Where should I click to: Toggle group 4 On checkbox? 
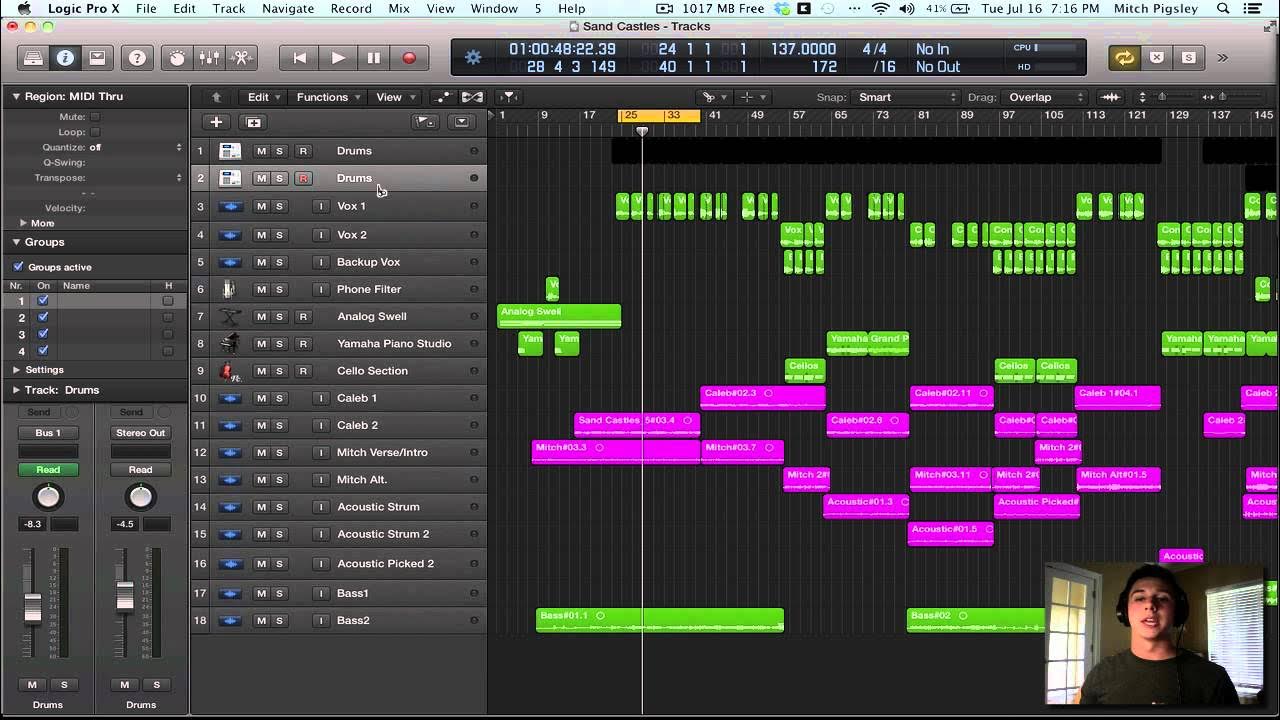pyautogui.click(x=43, y=351)
